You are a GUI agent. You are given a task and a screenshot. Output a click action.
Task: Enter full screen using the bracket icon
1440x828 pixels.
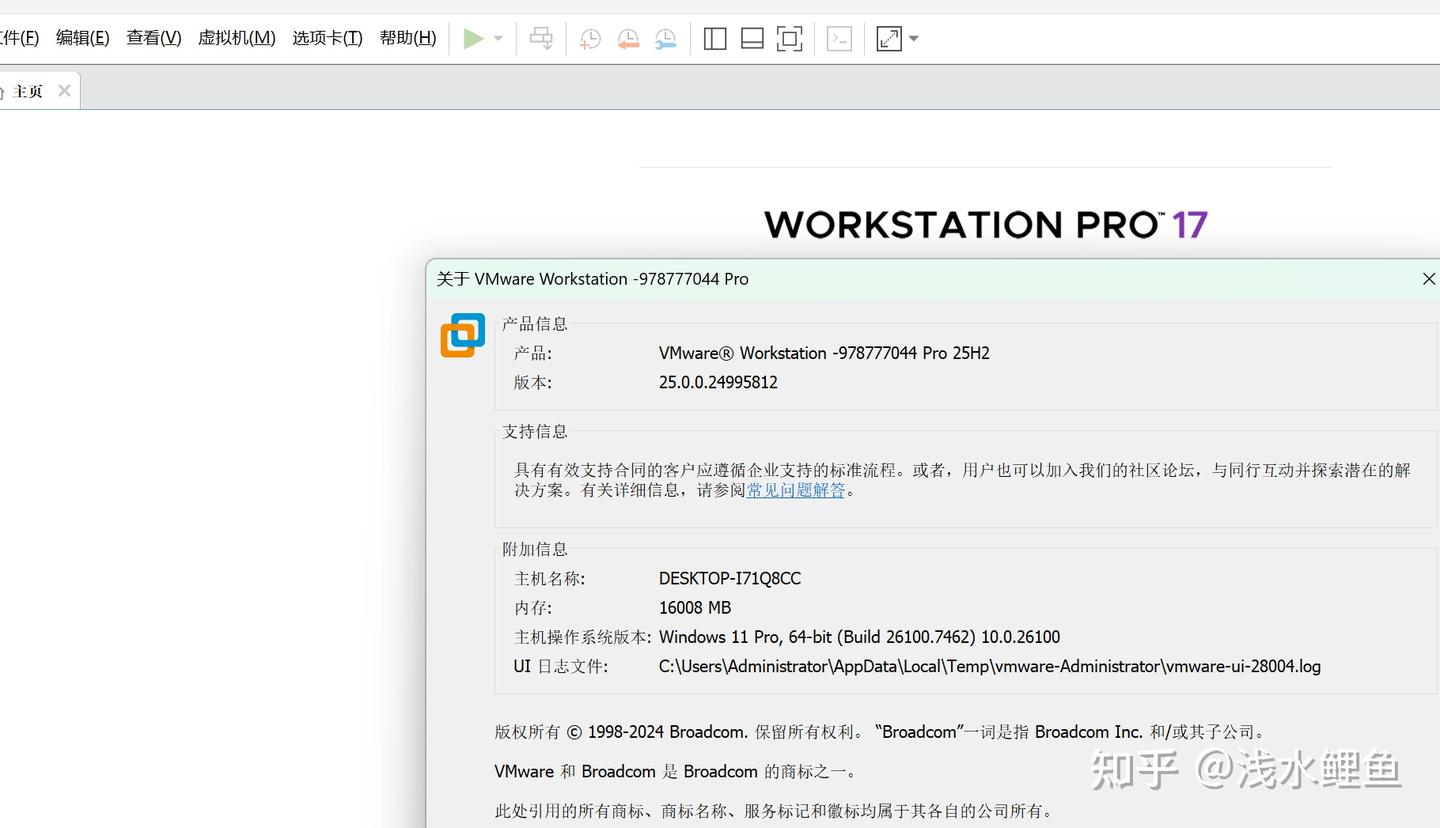789,38
